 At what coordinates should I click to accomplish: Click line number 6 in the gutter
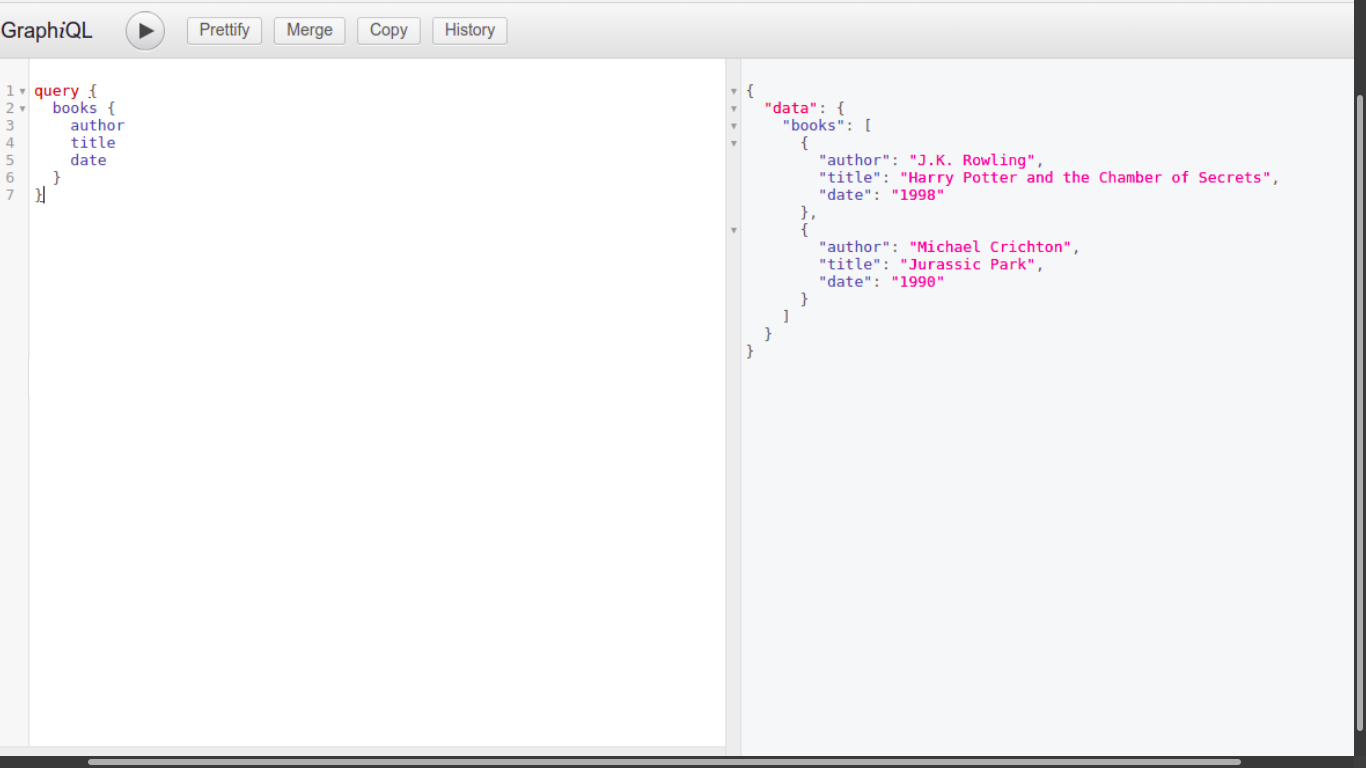pyautogui.click(x=10, y=177)
